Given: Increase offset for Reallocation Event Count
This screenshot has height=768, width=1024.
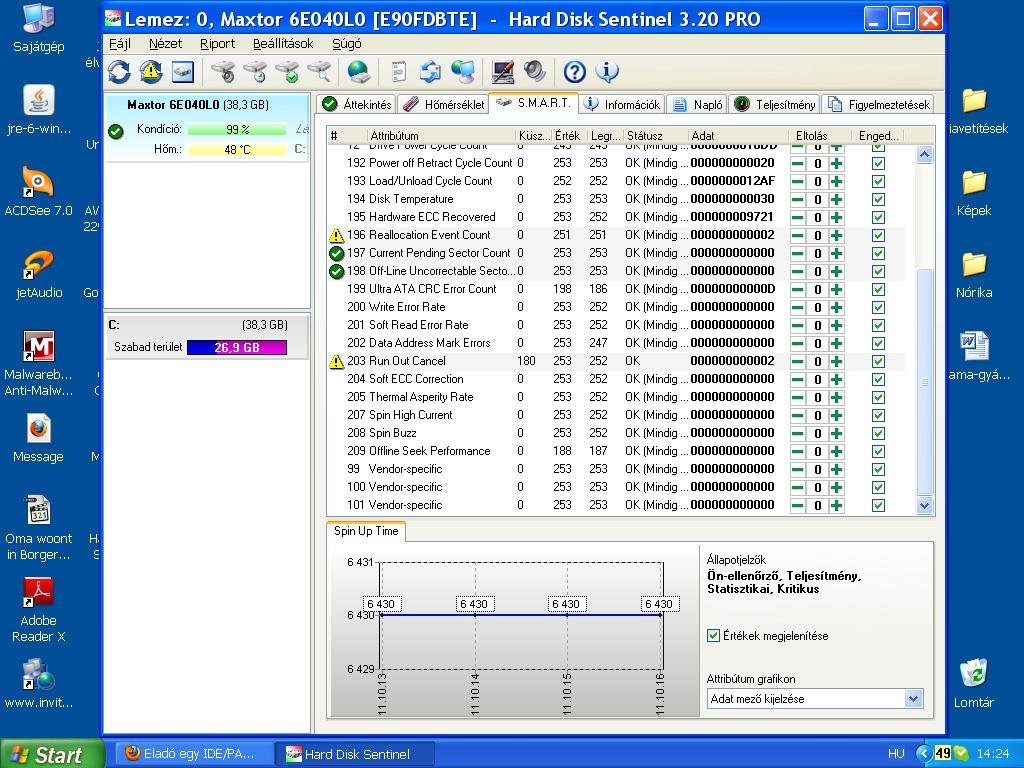Looking at the screenshot, I should coord(837,235).
